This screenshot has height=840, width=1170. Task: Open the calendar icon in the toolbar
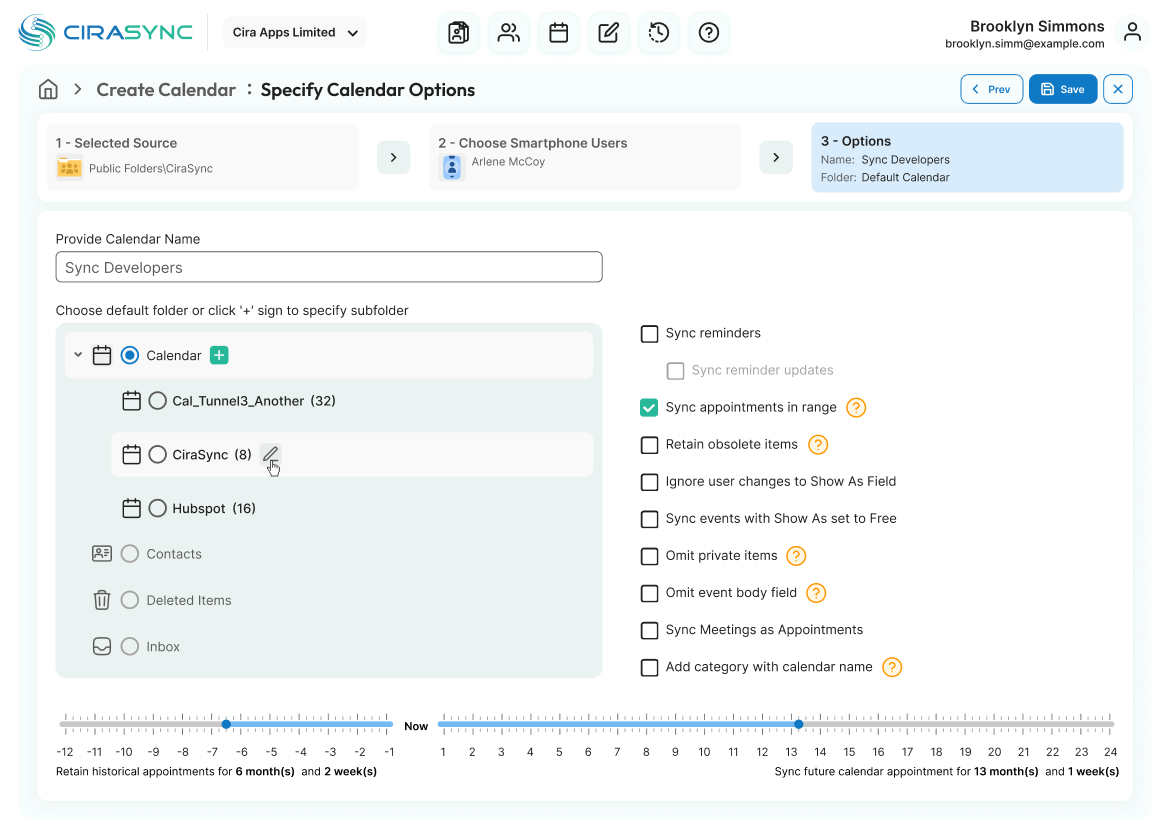(x=558, y=33)
